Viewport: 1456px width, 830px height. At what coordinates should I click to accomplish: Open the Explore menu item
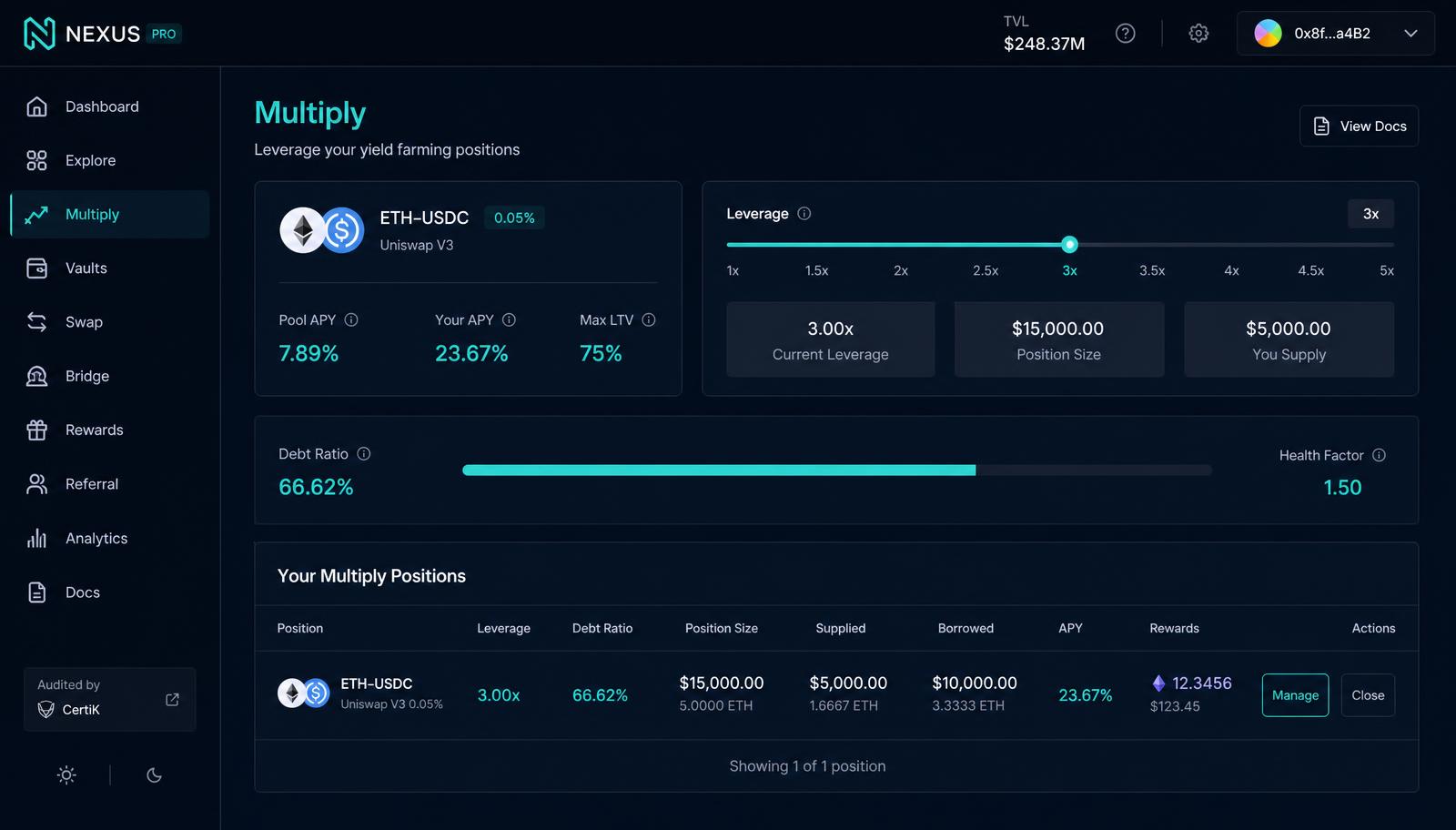pyautogui.click(x=110, y=160)
